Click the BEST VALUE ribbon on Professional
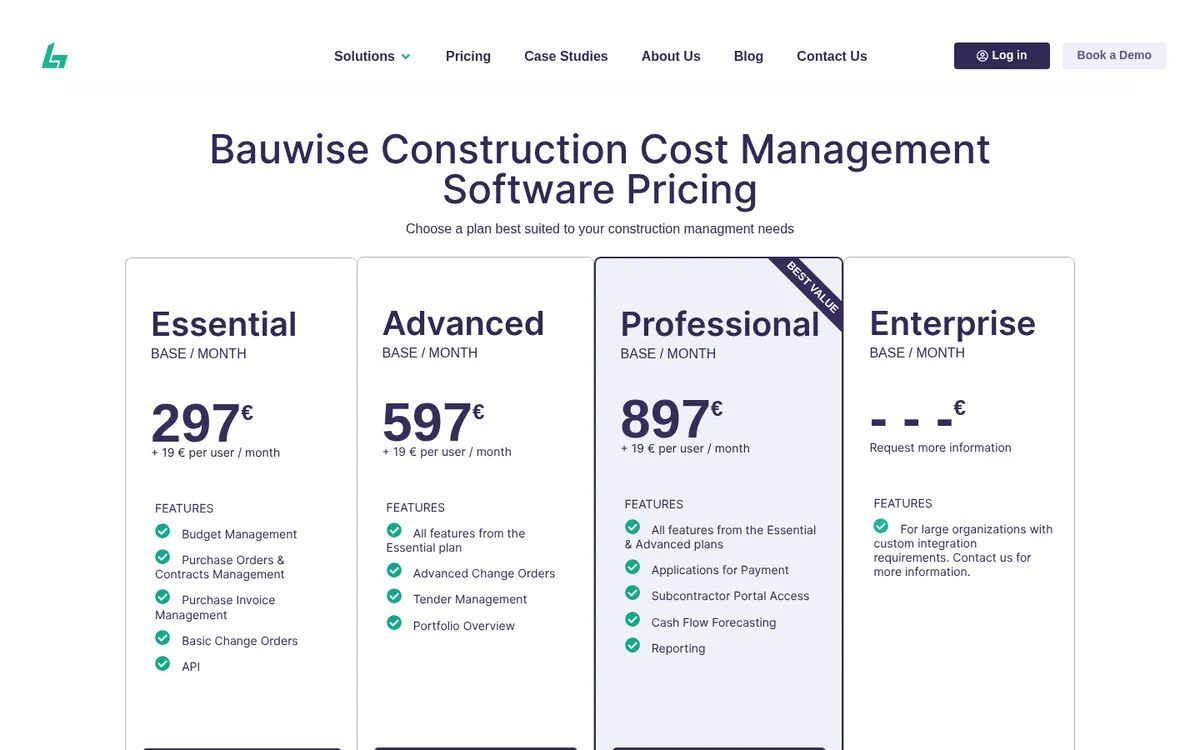Screen dimensions: 1200x750 (811, 288)
